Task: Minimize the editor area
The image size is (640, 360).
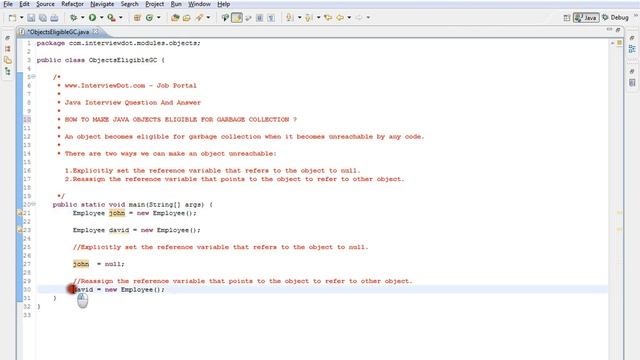Action: [609, 30]
